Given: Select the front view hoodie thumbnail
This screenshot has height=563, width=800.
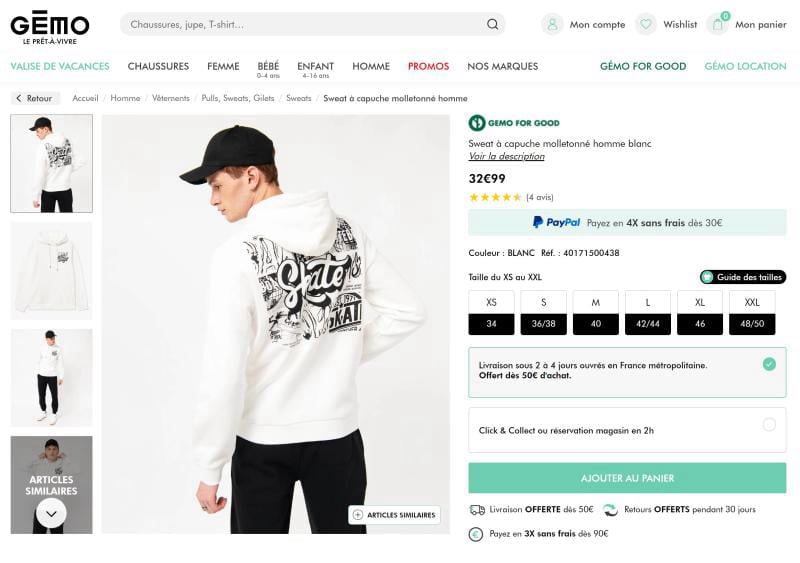Looking at the screenshot, I should coord(51,270).
